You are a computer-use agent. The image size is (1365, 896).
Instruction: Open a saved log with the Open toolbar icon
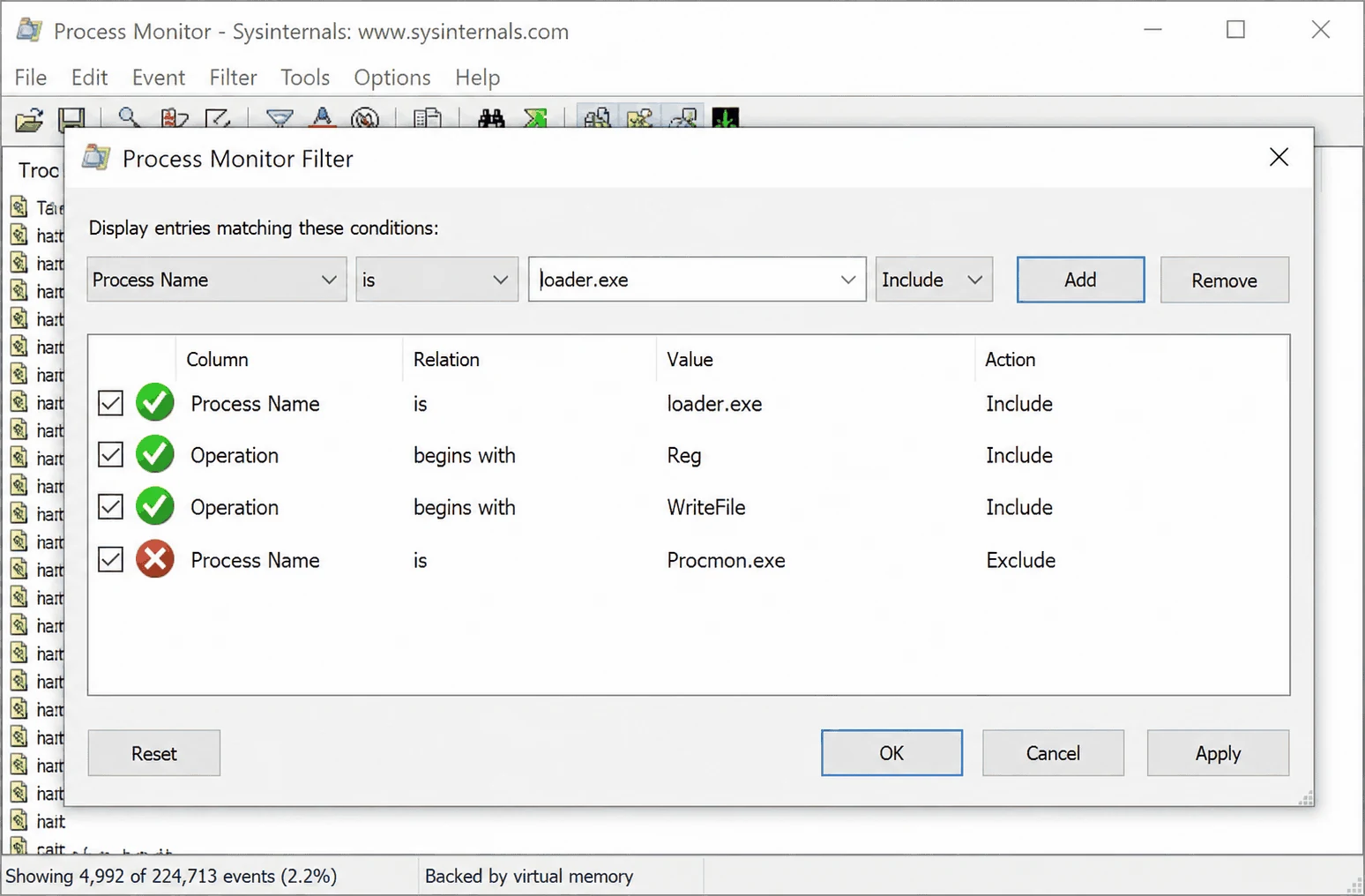pos(29,119)
